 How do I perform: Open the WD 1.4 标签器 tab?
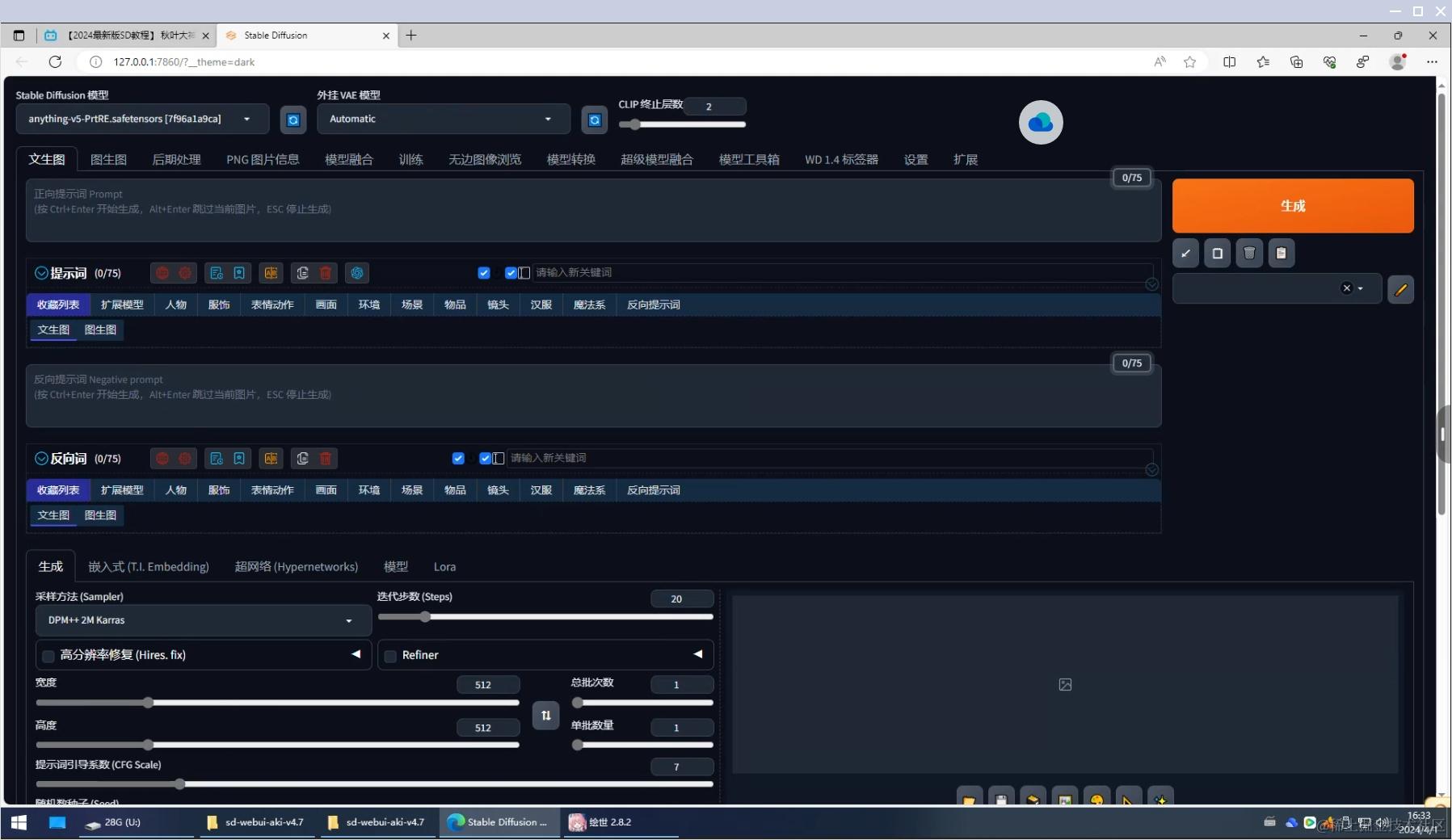coord(841,160)
